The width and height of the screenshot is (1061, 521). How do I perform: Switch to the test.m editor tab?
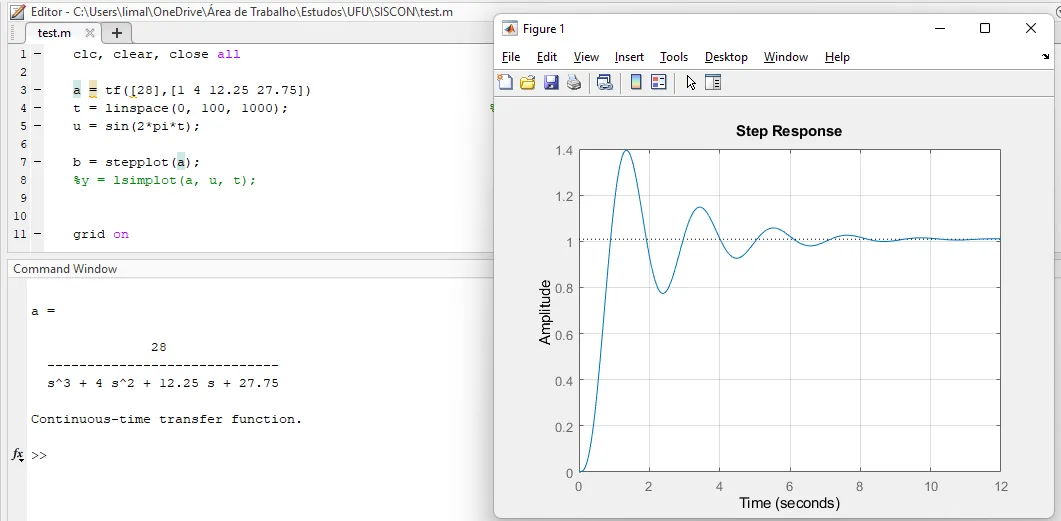click(x=52, y=33)
